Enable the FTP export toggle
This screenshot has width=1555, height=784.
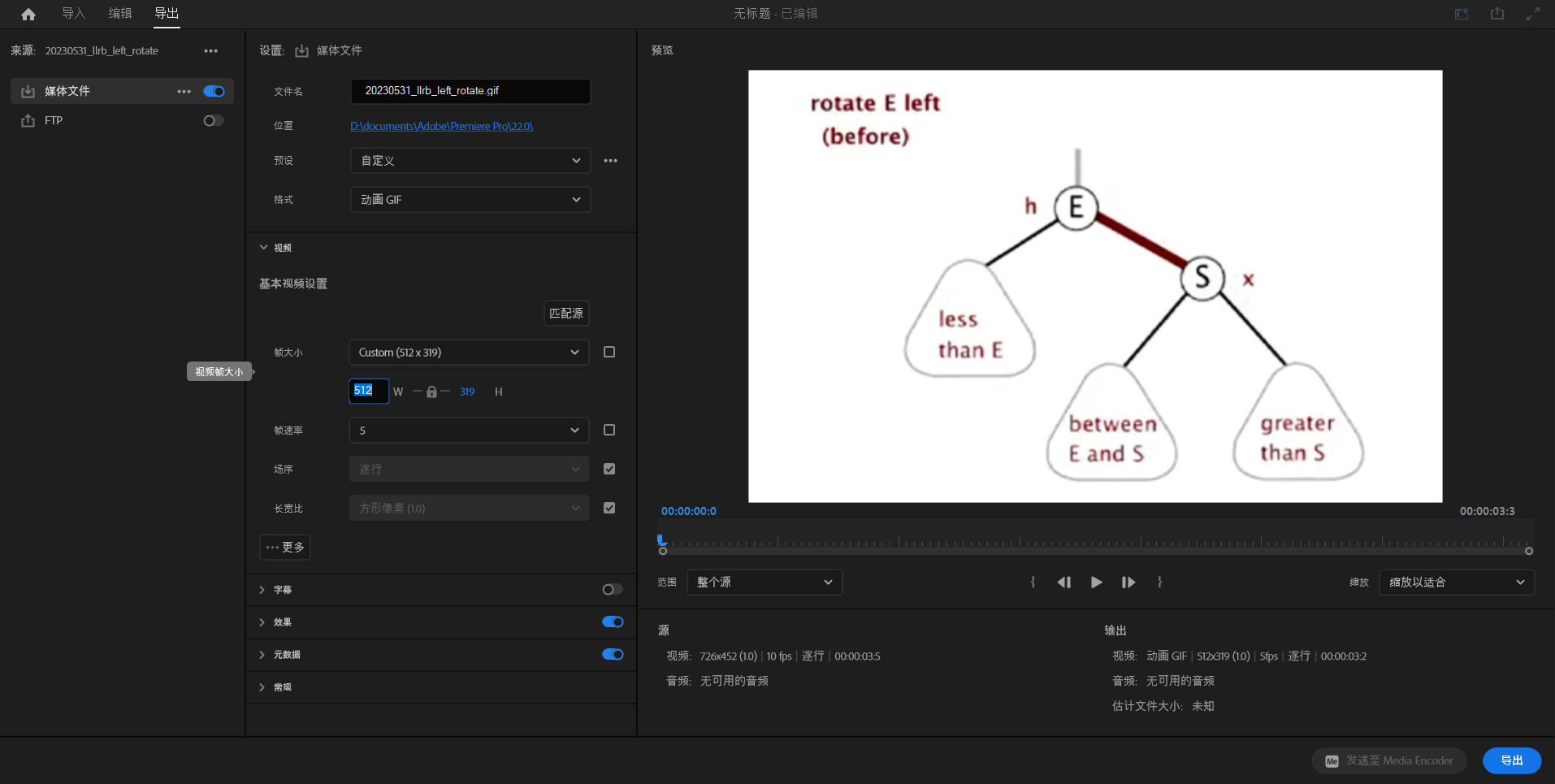[213, 120]
